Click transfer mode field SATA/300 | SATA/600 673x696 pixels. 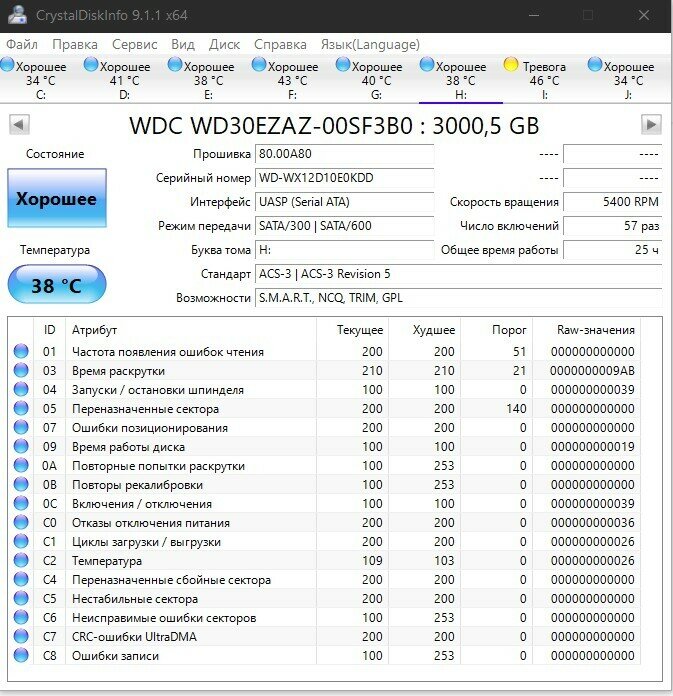click(x=344, y=226)
